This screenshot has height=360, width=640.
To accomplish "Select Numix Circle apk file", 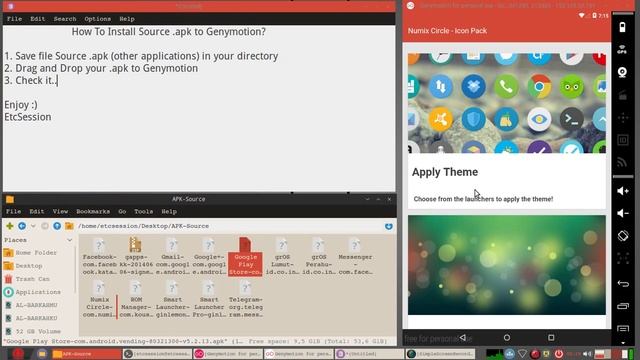I will [99, 299].
